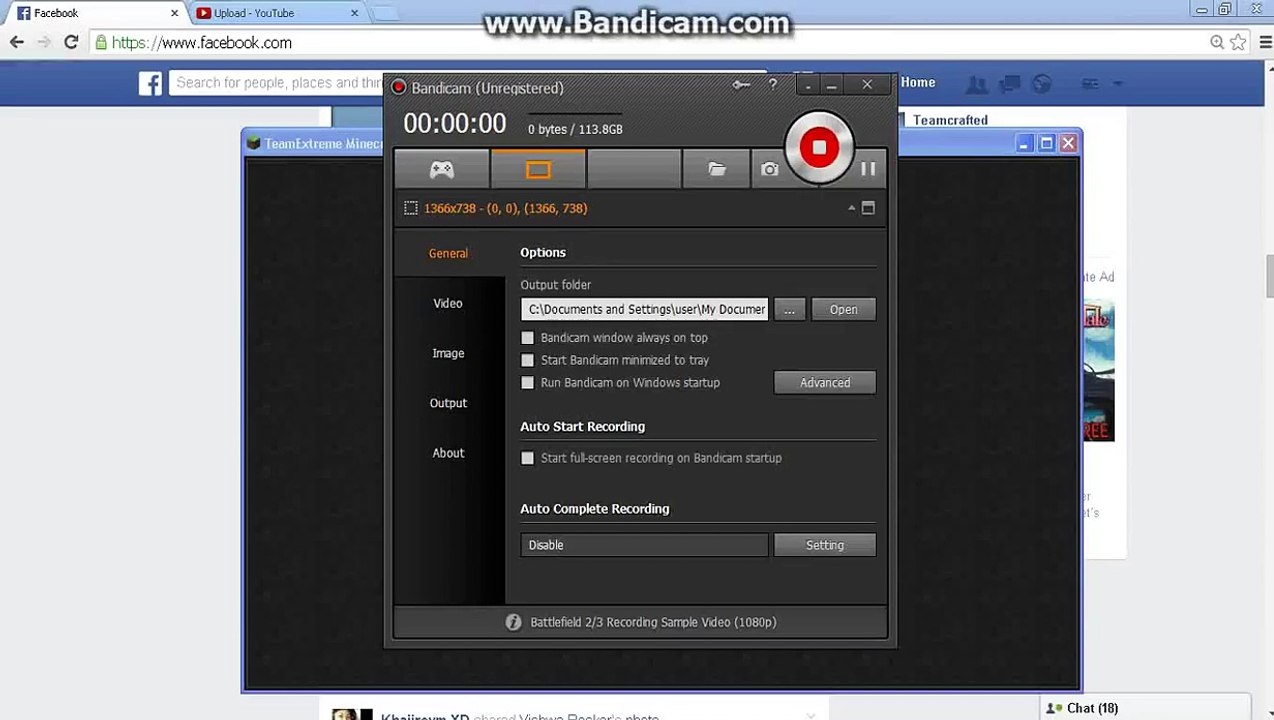This screenshot has width=1274, height=720.
Task: Select the game recording mode gamepad icon
Action: point(441,170)
